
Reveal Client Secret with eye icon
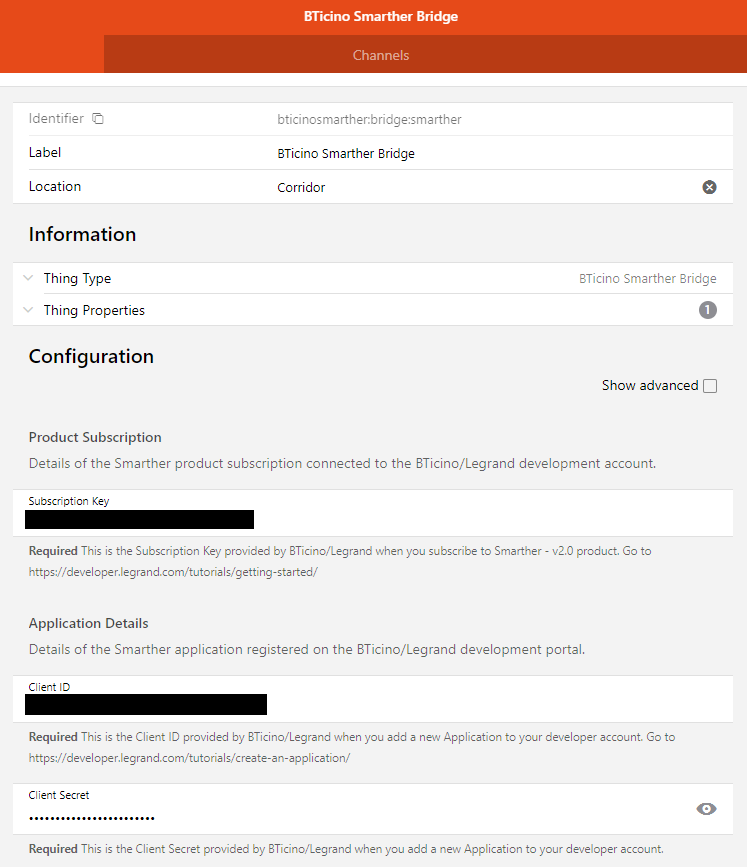coord(706,809)
